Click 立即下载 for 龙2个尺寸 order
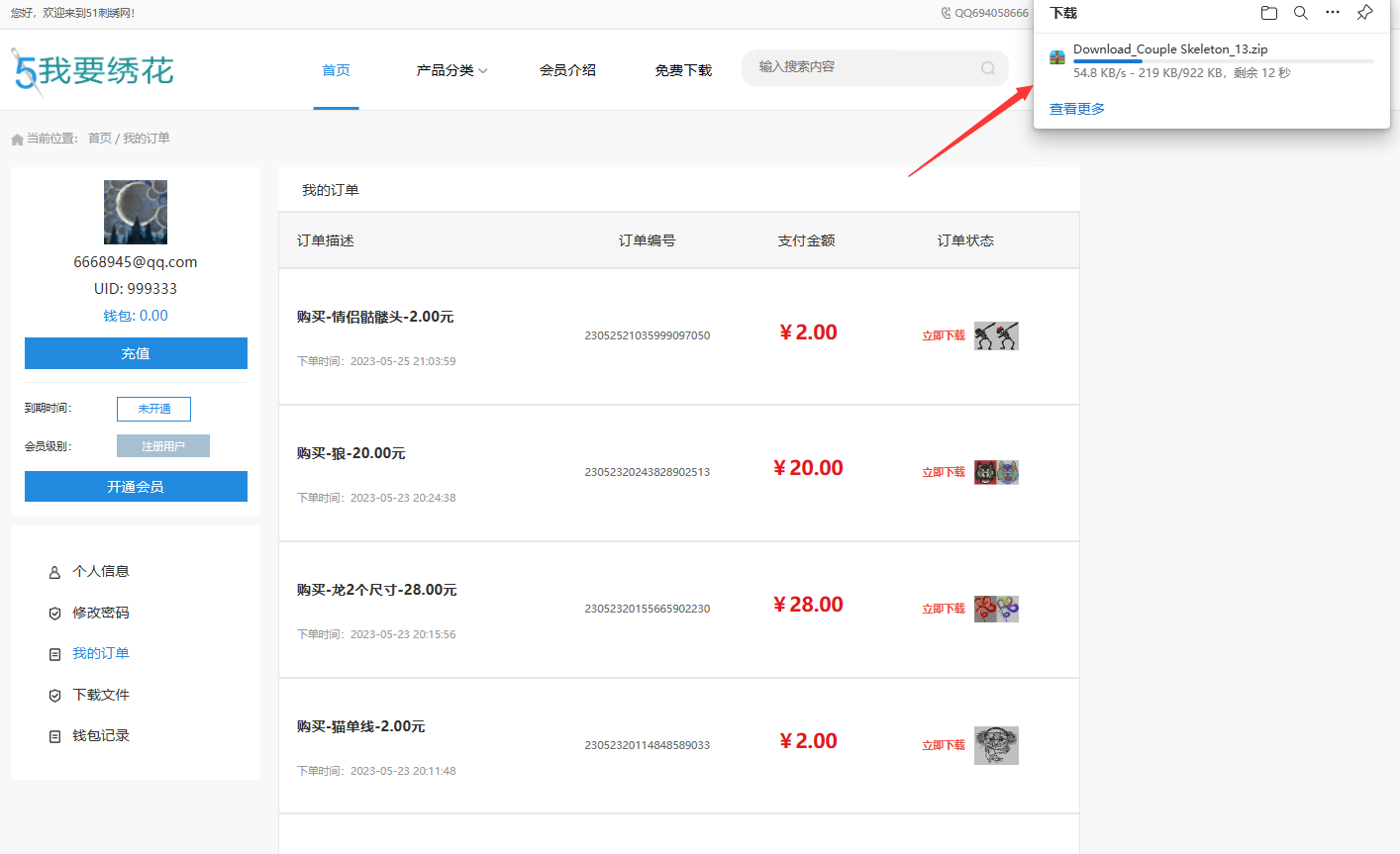Viewport: 1400px width, 854px height. pos(944,609)
